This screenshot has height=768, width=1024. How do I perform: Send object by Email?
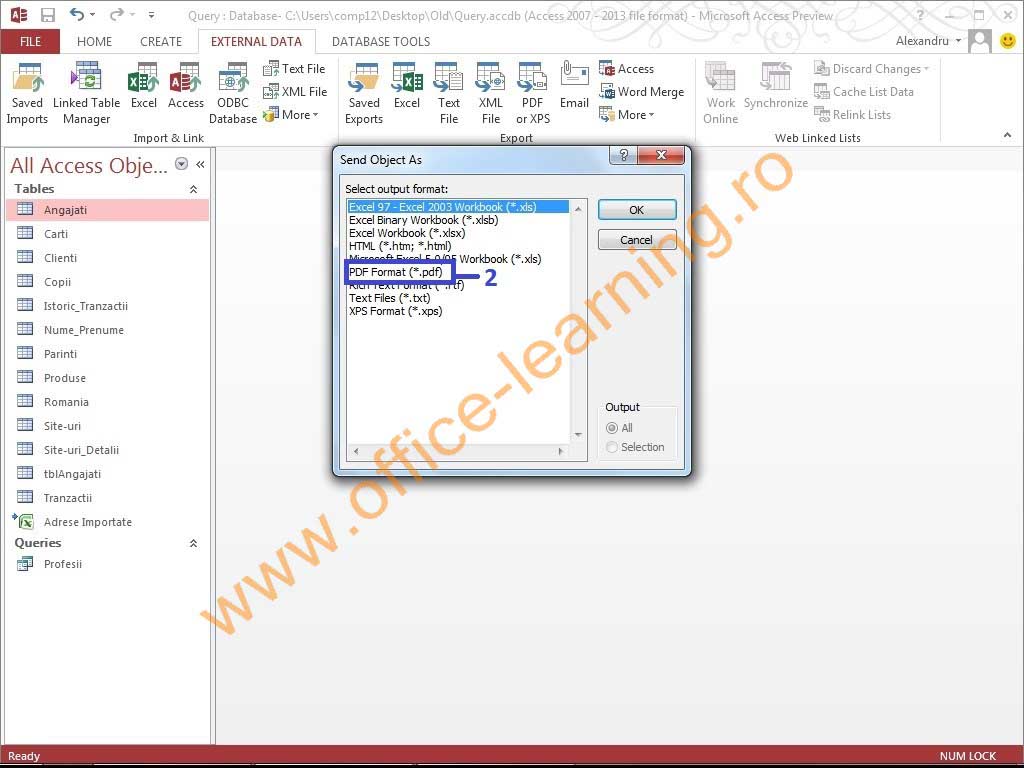click(x=574, y=86)
